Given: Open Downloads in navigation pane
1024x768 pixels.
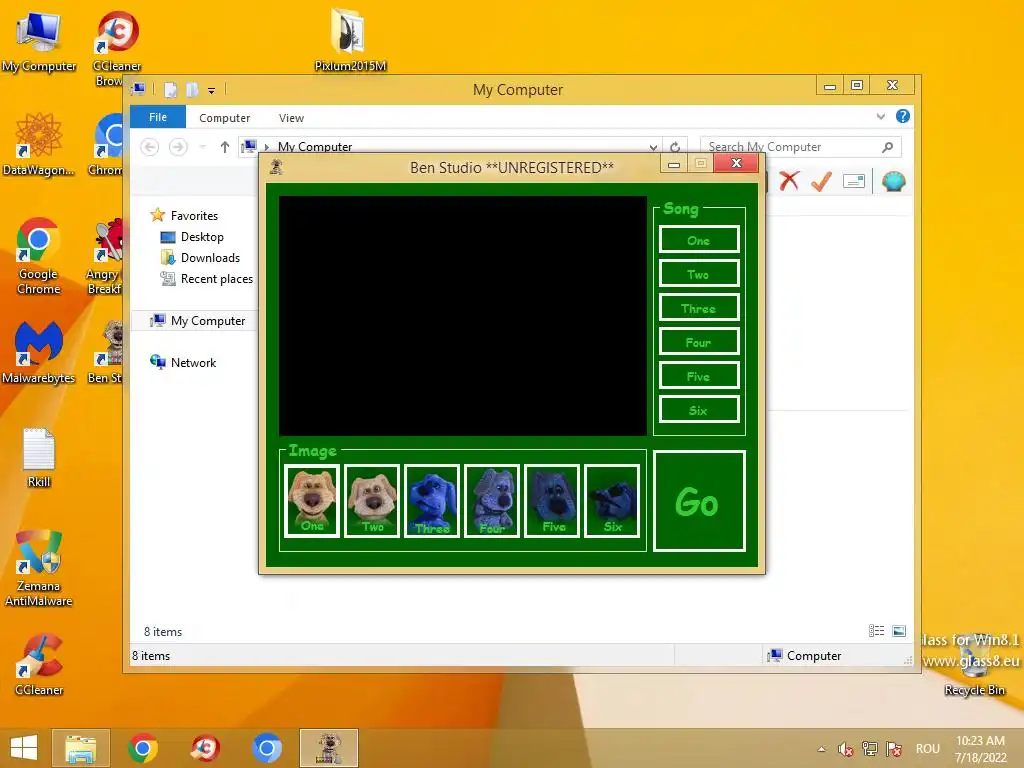Looking at the screenshot, I should 210,257.
